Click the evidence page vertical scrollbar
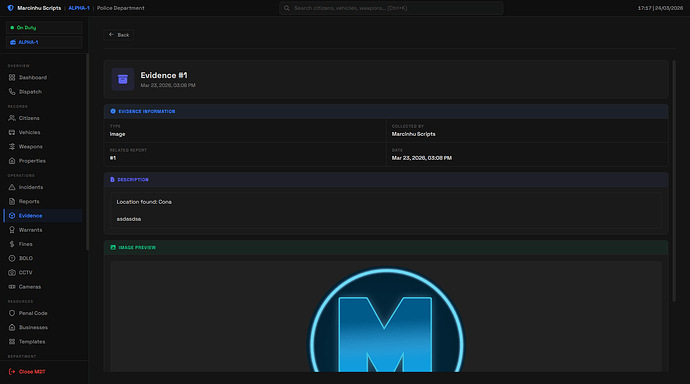 [x=674, y=181]
